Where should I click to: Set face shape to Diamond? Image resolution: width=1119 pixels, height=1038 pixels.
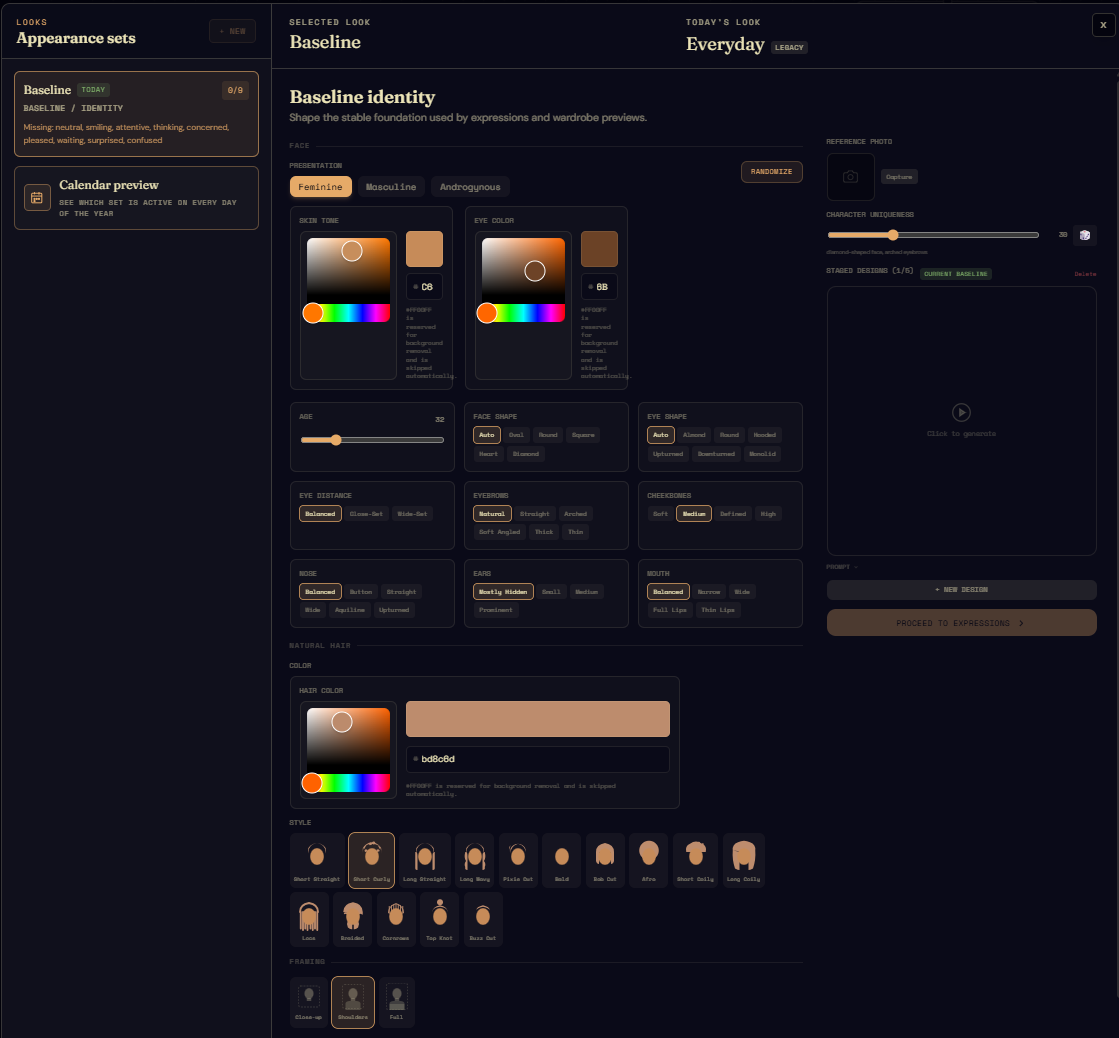(x=526, y=454)
